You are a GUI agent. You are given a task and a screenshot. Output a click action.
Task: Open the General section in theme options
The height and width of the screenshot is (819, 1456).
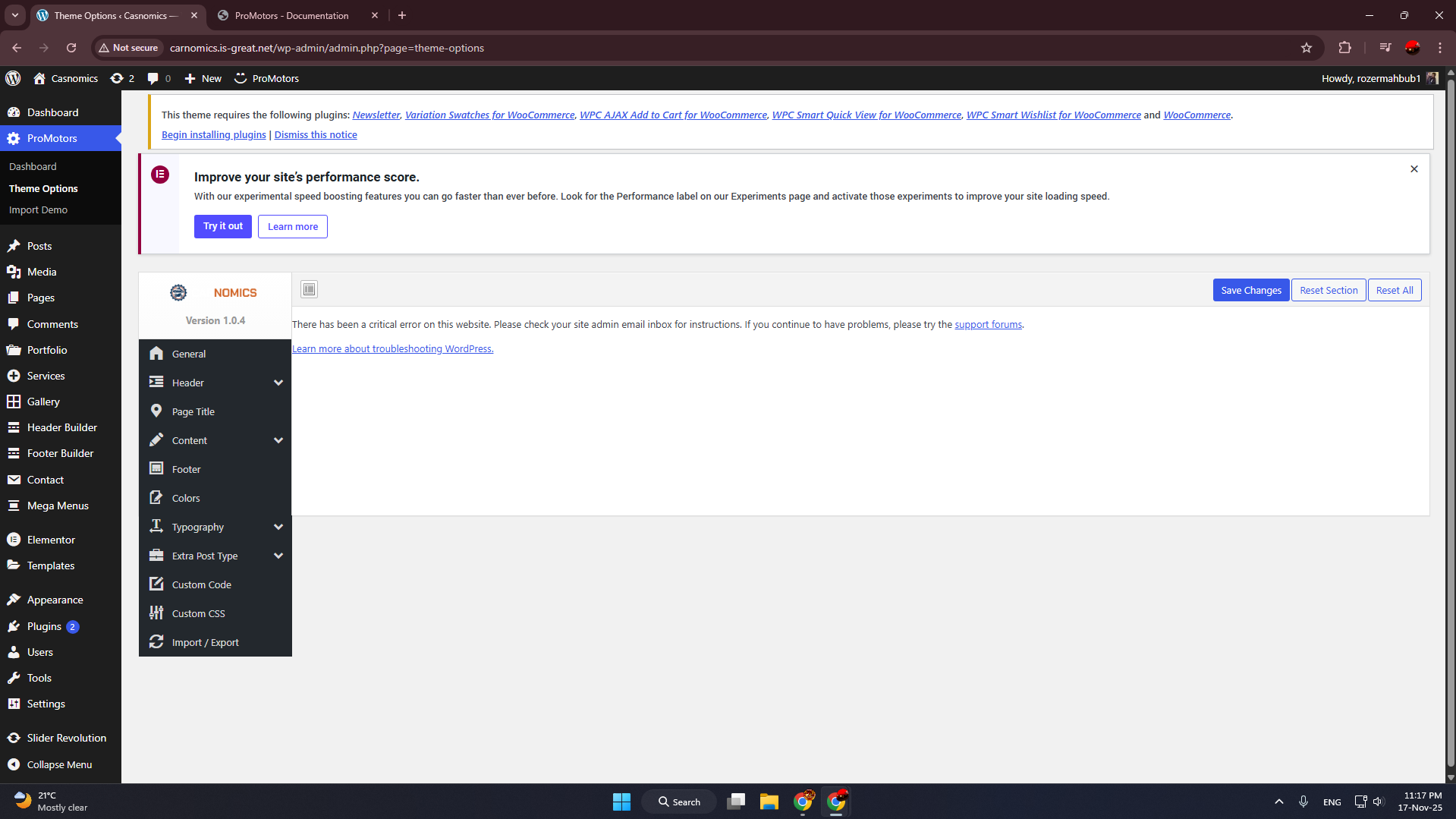pos(187,353)
